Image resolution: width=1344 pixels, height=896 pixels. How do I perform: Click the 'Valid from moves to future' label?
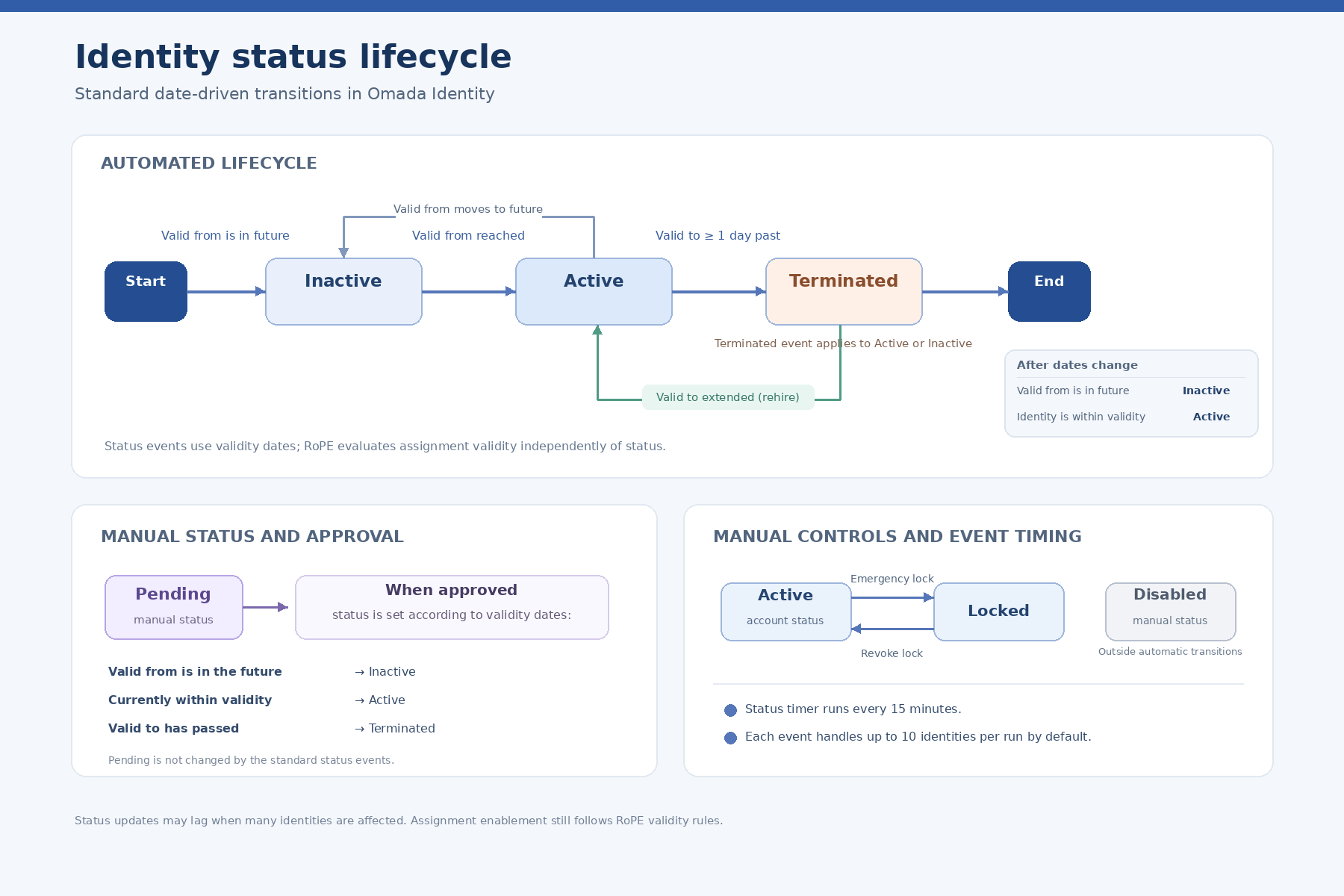click(x=468, y=209)
